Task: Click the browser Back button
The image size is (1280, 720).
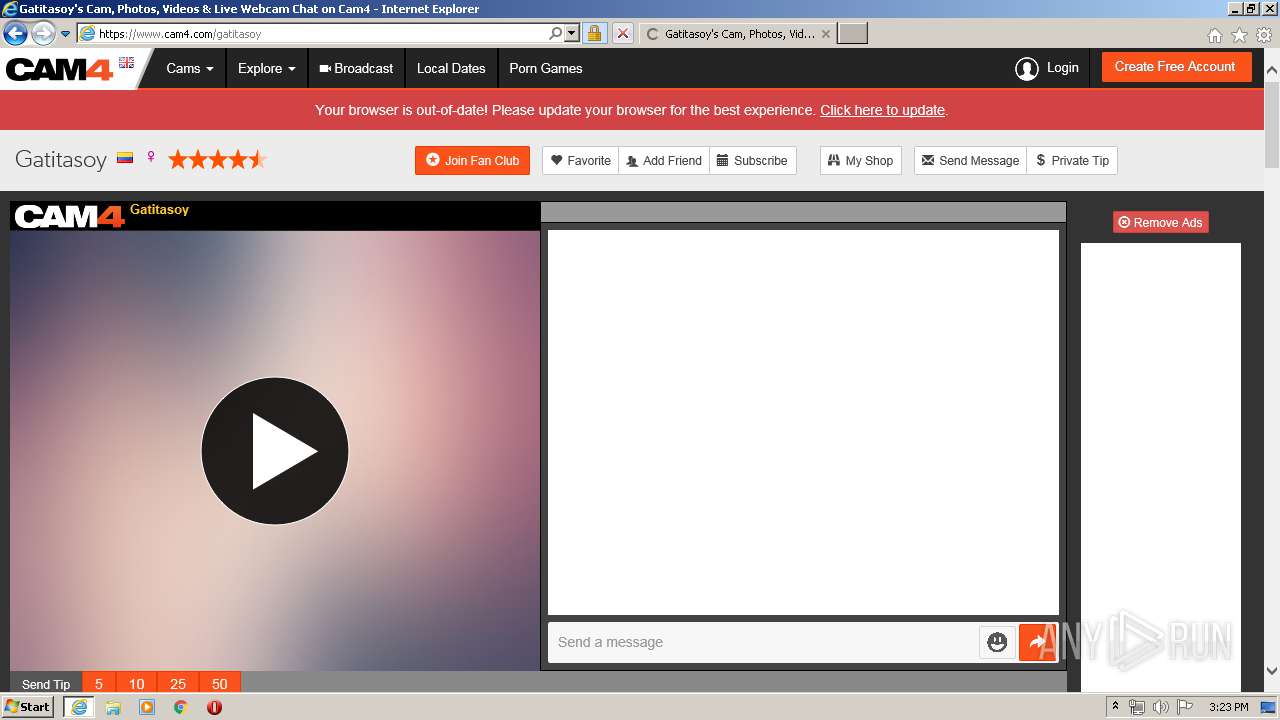Action: coord(15,34)
